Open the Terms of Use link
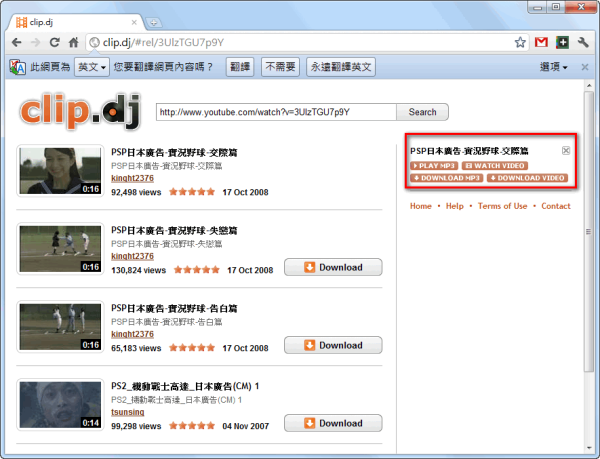 coord(502,206)
